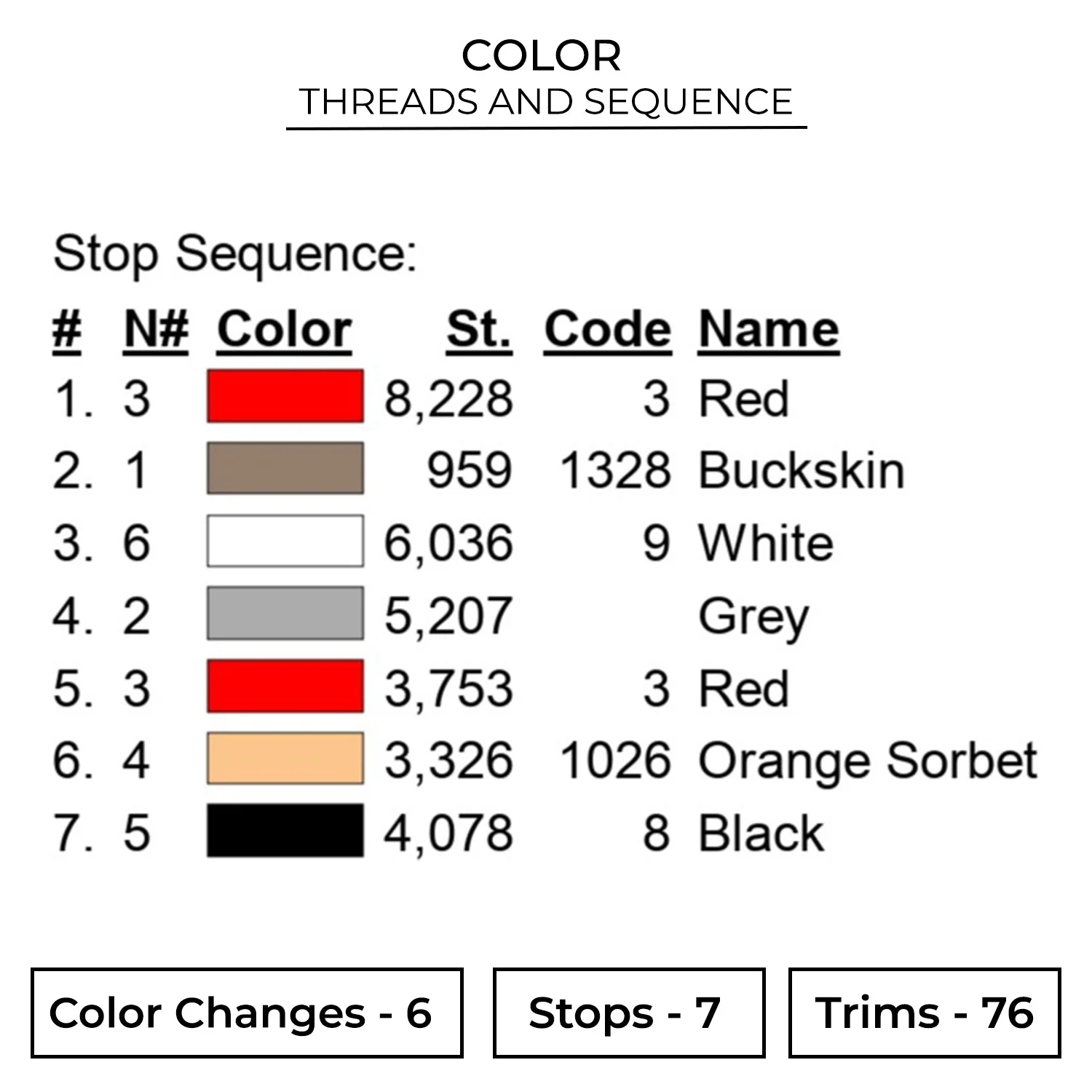Viewport: 1092px width, 1092px height.
Task: Click the 'THREADS AND SEQUENCE' subtitle
Action: (x=546, y=101)
